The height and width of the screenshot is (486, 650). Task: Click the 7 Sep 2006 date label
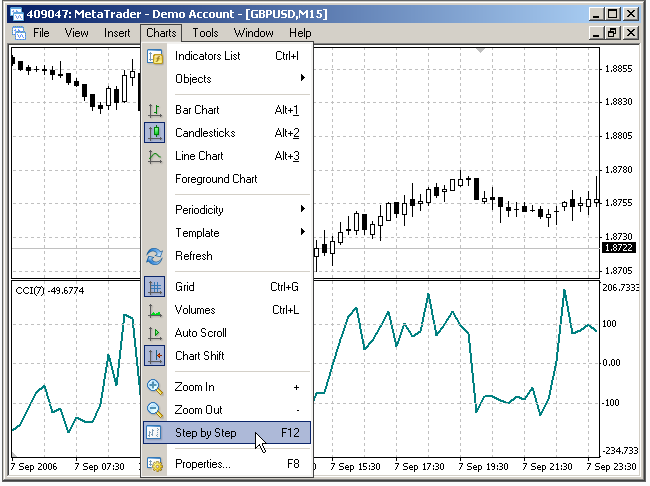[34, 467]
